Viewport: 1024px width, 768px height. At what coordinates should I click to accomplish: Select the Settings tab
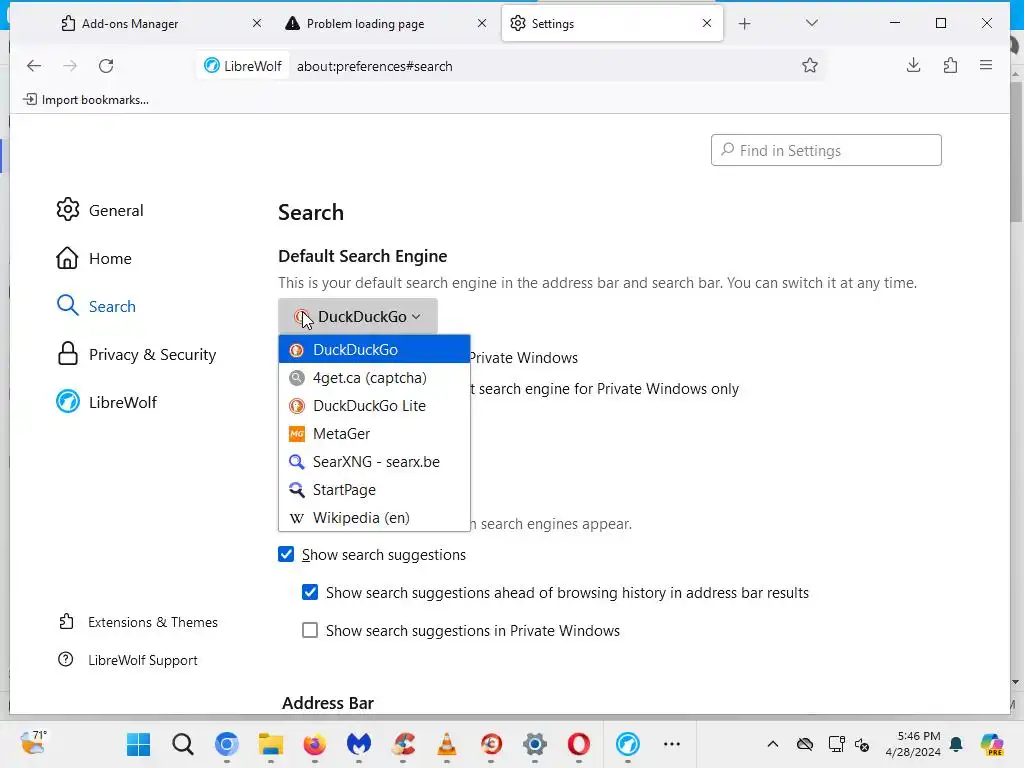pos(612,24)
